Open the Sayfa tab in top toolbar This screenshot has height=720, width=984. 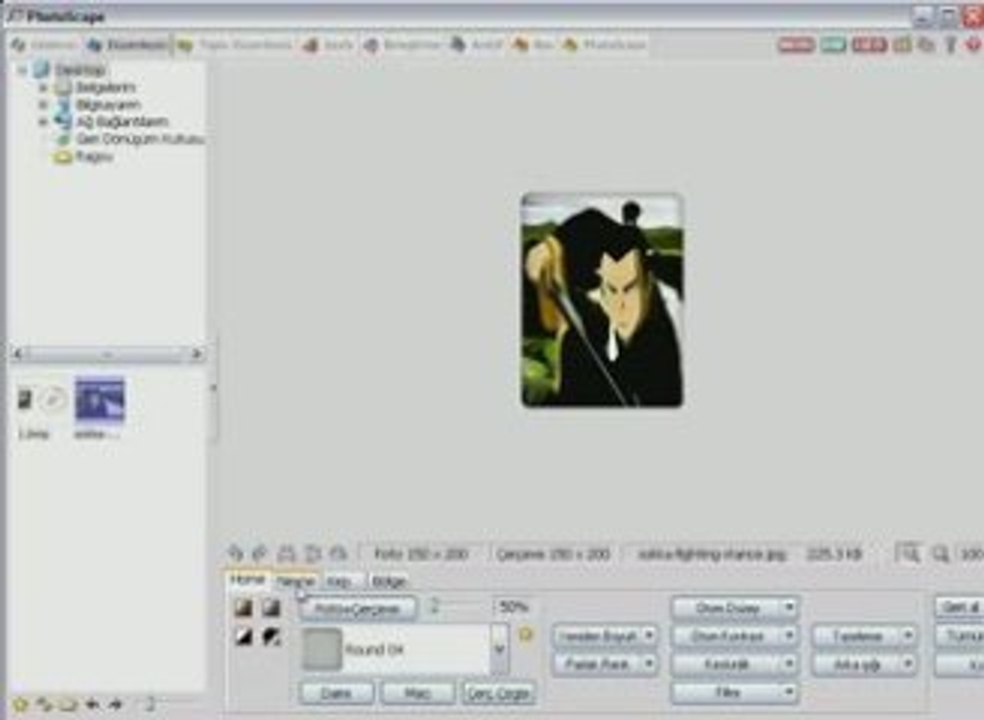click(x=328, y=45)
